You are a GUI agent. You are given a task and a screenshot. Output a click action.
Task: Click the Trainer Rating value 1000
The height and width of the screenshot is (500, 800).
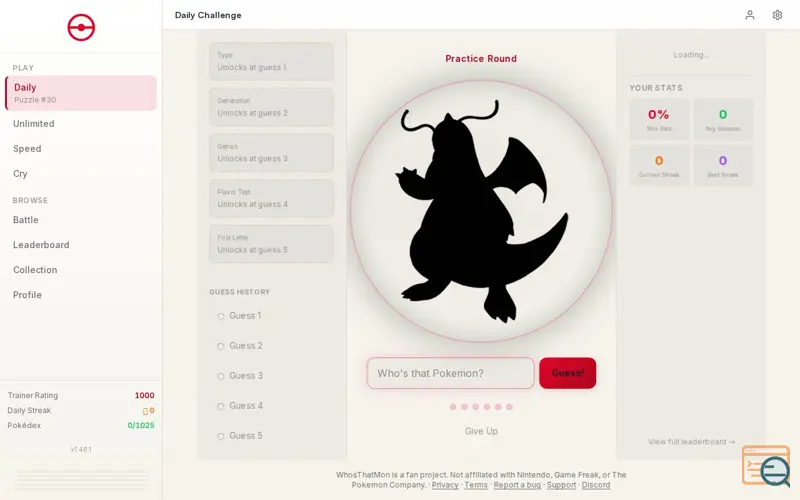pyautogui.click(x=144, y=395)
